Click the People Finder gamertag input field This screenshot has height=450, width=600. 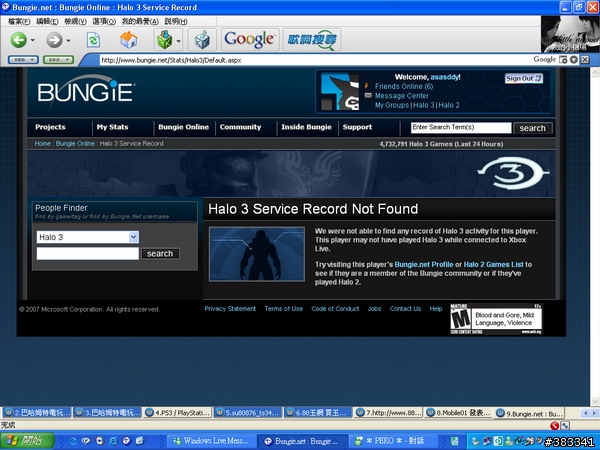[88, 253]
